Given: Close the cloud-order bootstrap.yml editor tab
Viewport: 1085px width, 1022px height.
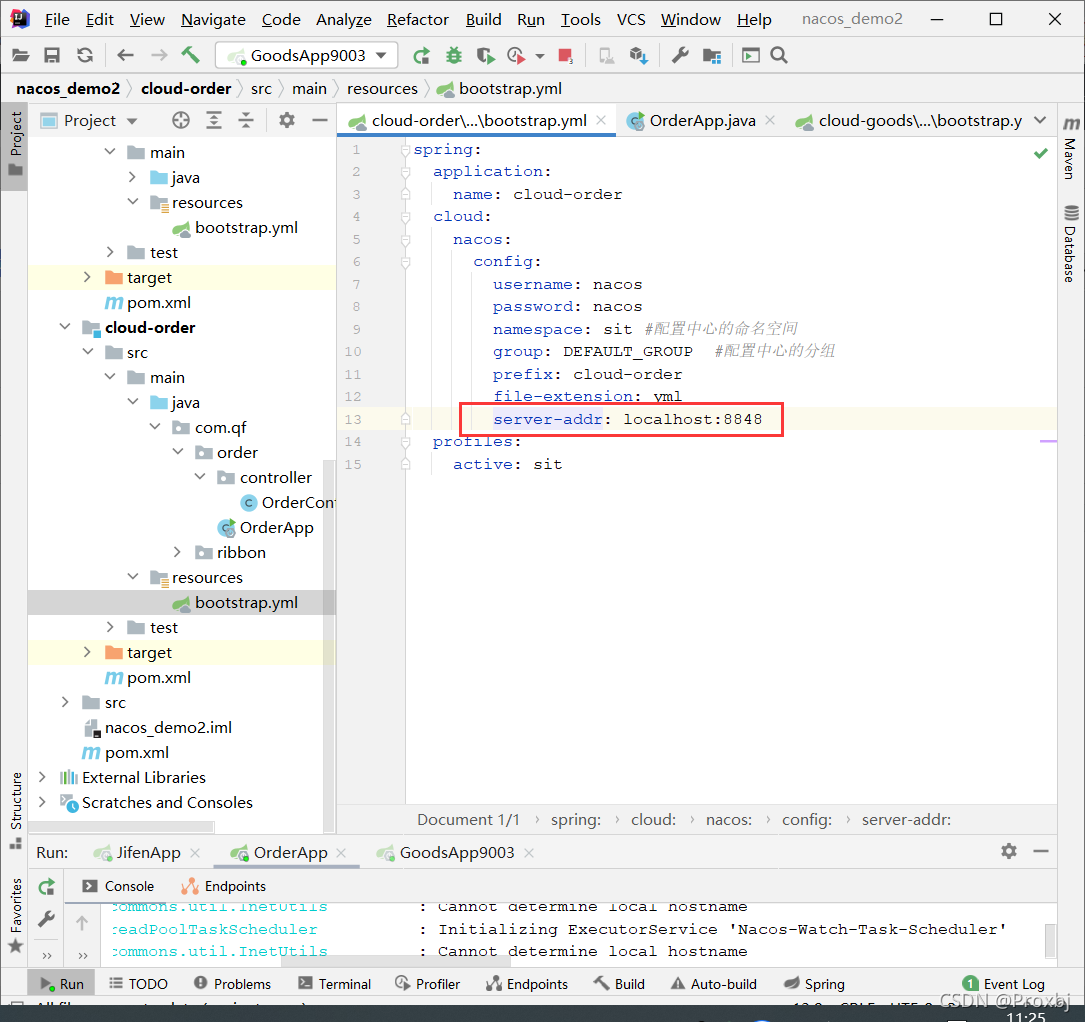Looking at the screenshot, I should point(601,120).
